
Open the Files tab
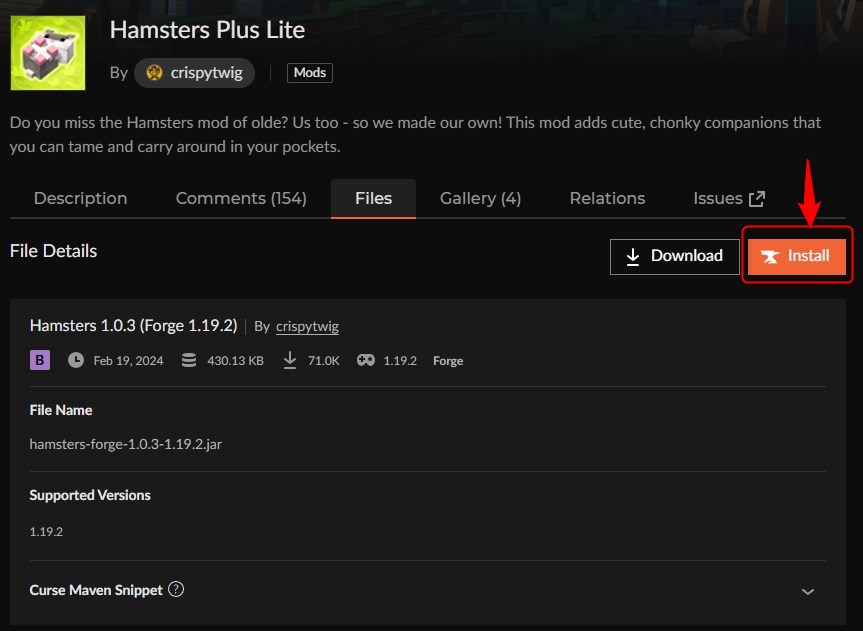pyautogui.click(x=373, y=198)
